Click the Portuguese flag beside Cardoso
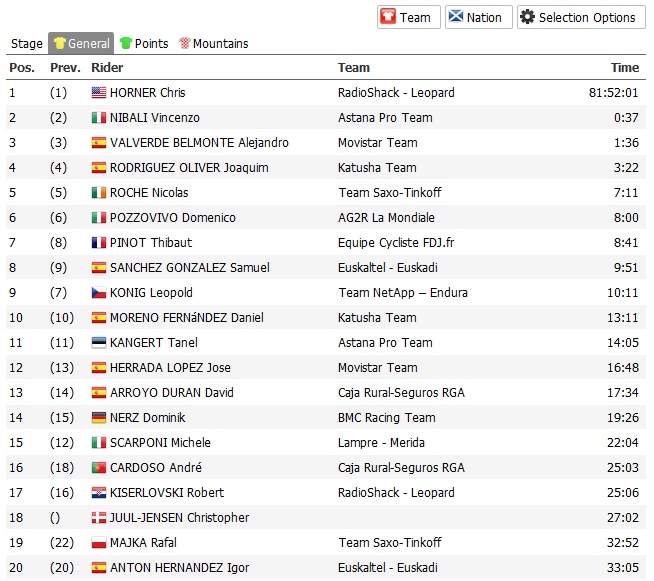 click(x=98, y=468)
